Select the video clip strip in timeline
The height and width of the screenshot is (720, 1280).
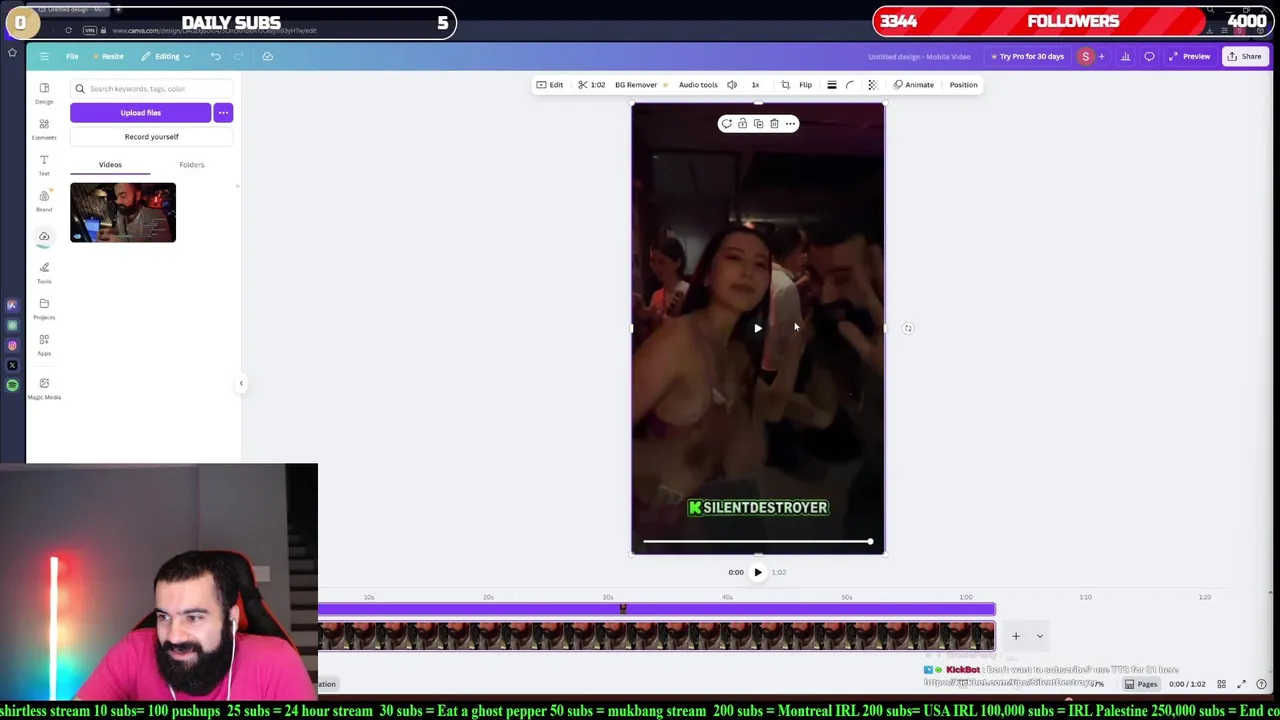(x=657, y=636)
